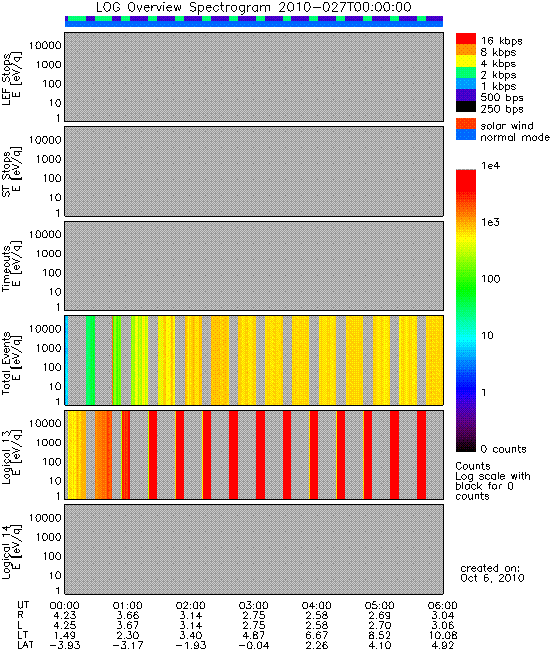Click the red 16 kbps legend swatch
552x651 pixels.
click(x=466, y=39)
